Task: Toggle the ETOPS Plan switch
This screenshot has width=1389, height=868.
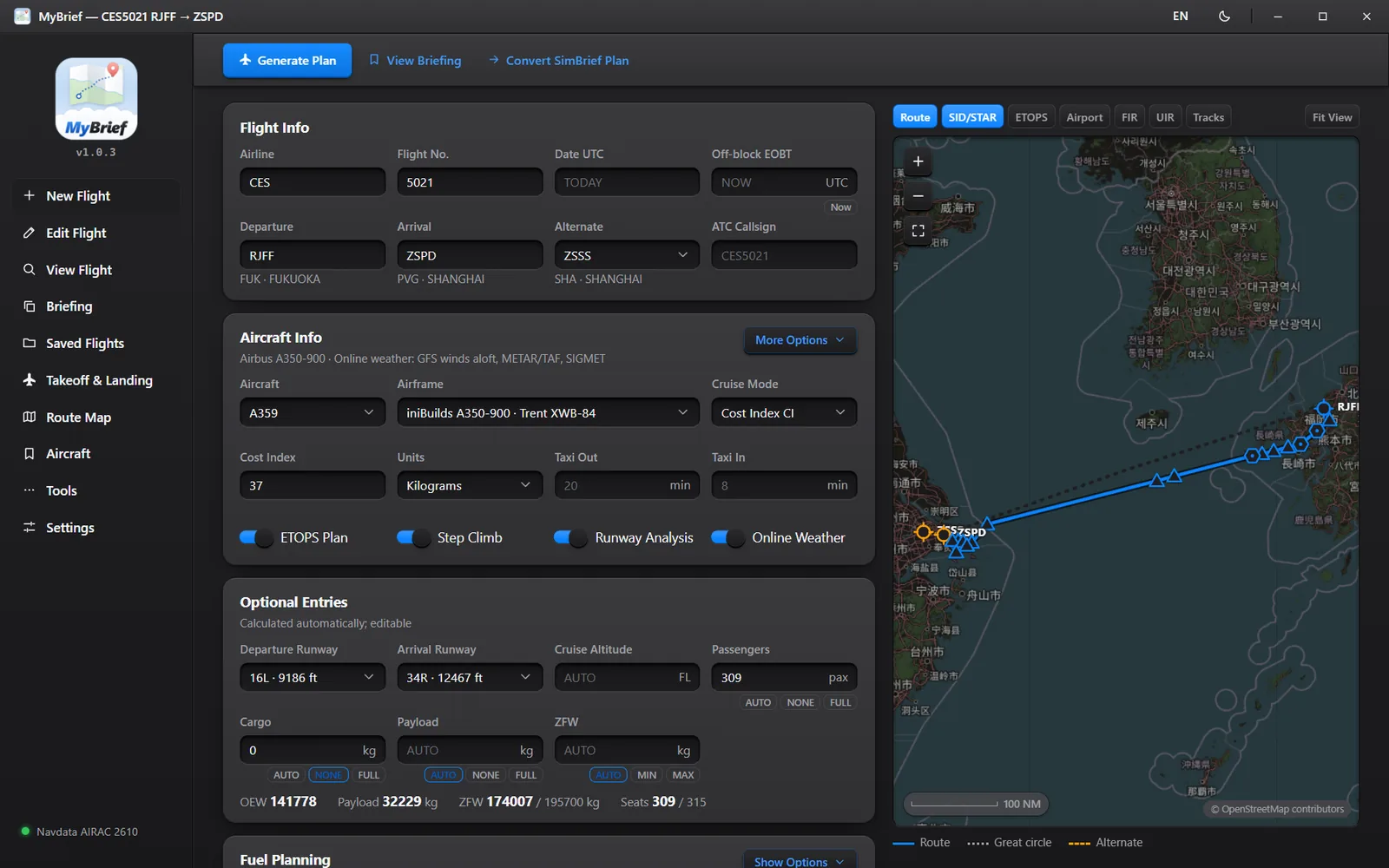Action: coord(256,538)
